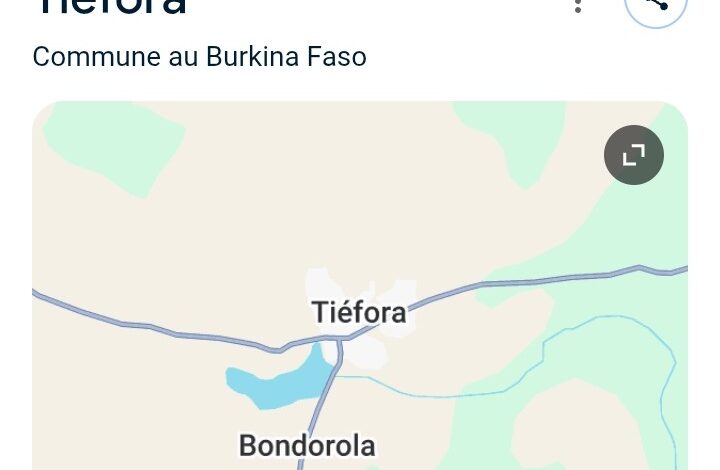Select the Tiéfora label on the map
This screenshot has height=470, width=720.
pos(359,313)
